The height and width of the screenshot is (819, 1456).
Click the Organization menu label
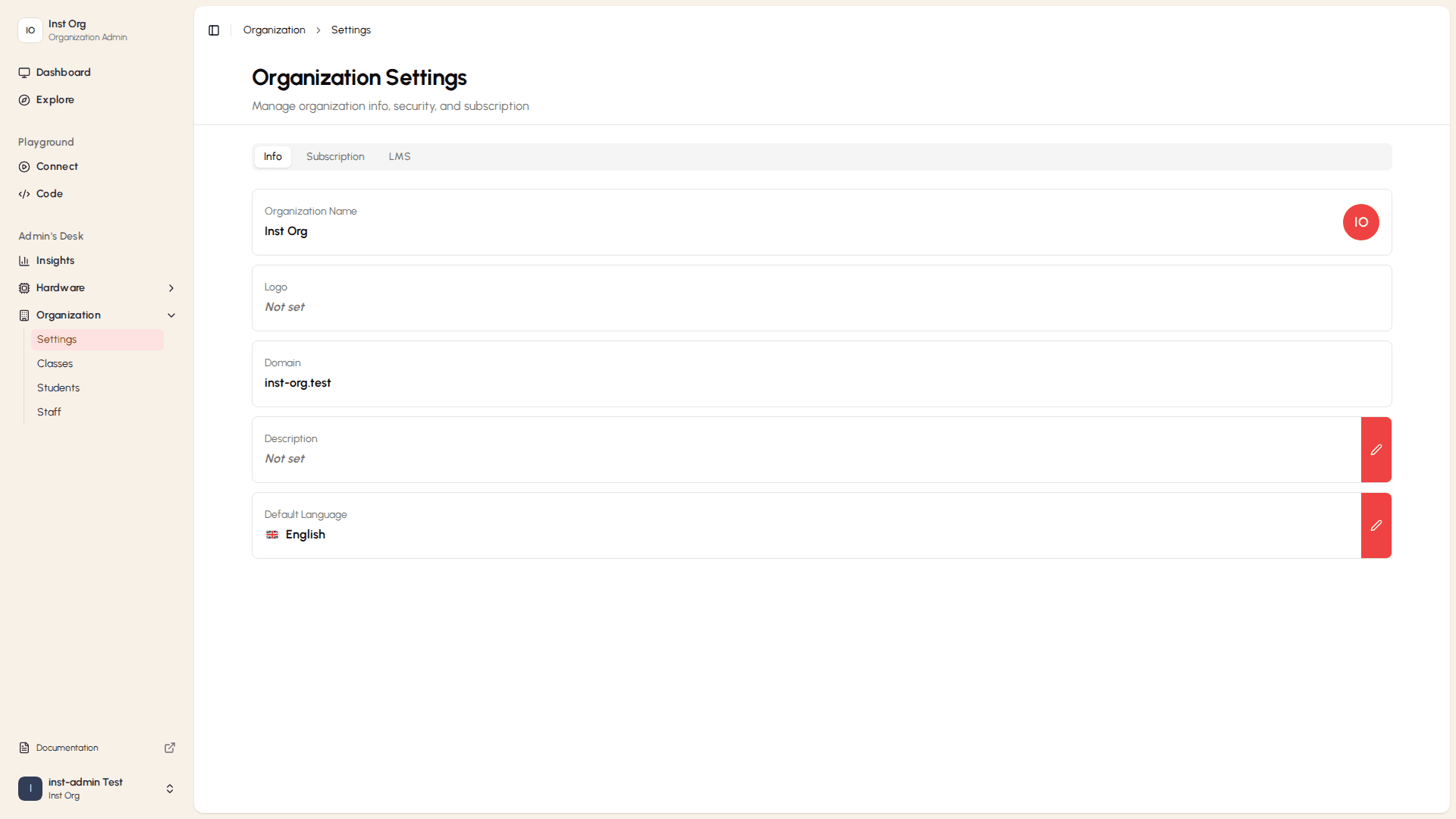pyautogui.click(x=68, y=315)
